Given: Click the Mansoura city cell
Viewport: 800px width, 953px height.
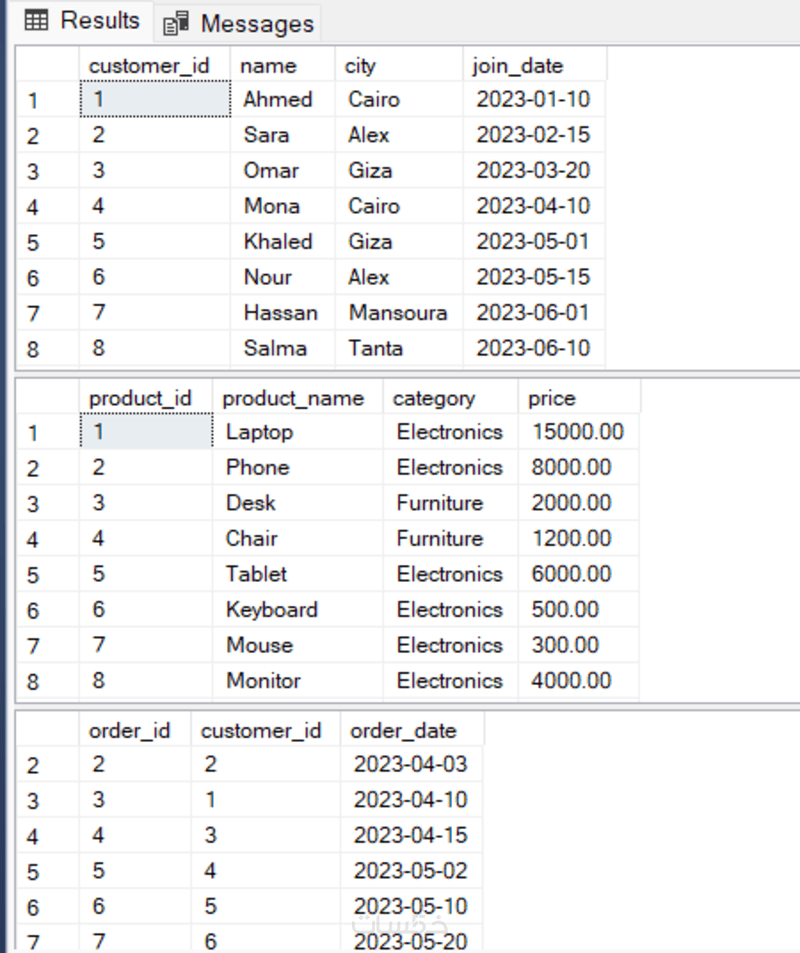Looking at the screenshot, I should coord(398,313).
